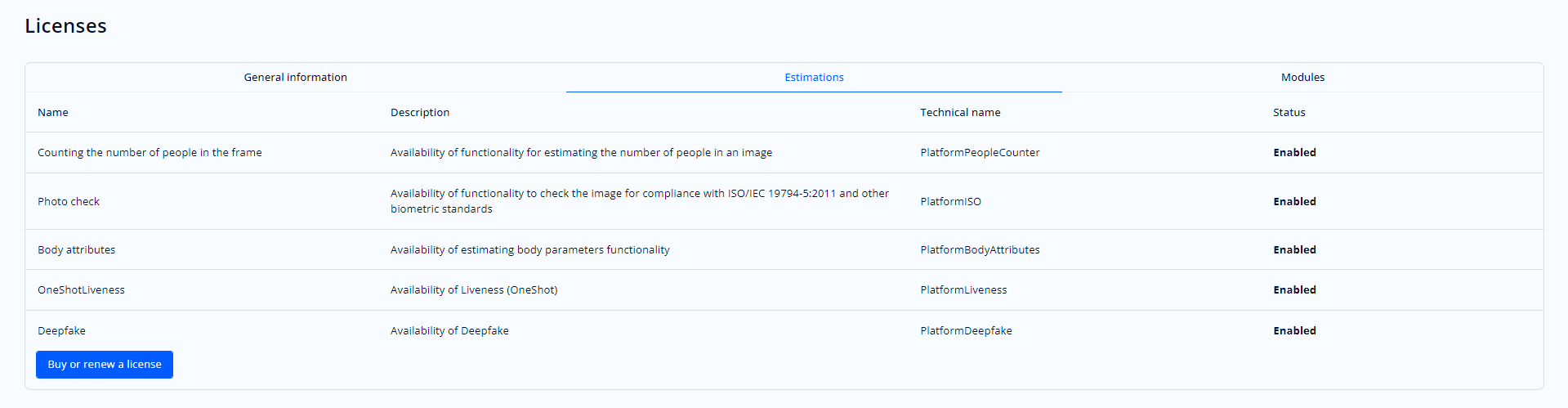The image size is (1568, 408).
Task: Click the Status column header
Action: coord(1289,113)
